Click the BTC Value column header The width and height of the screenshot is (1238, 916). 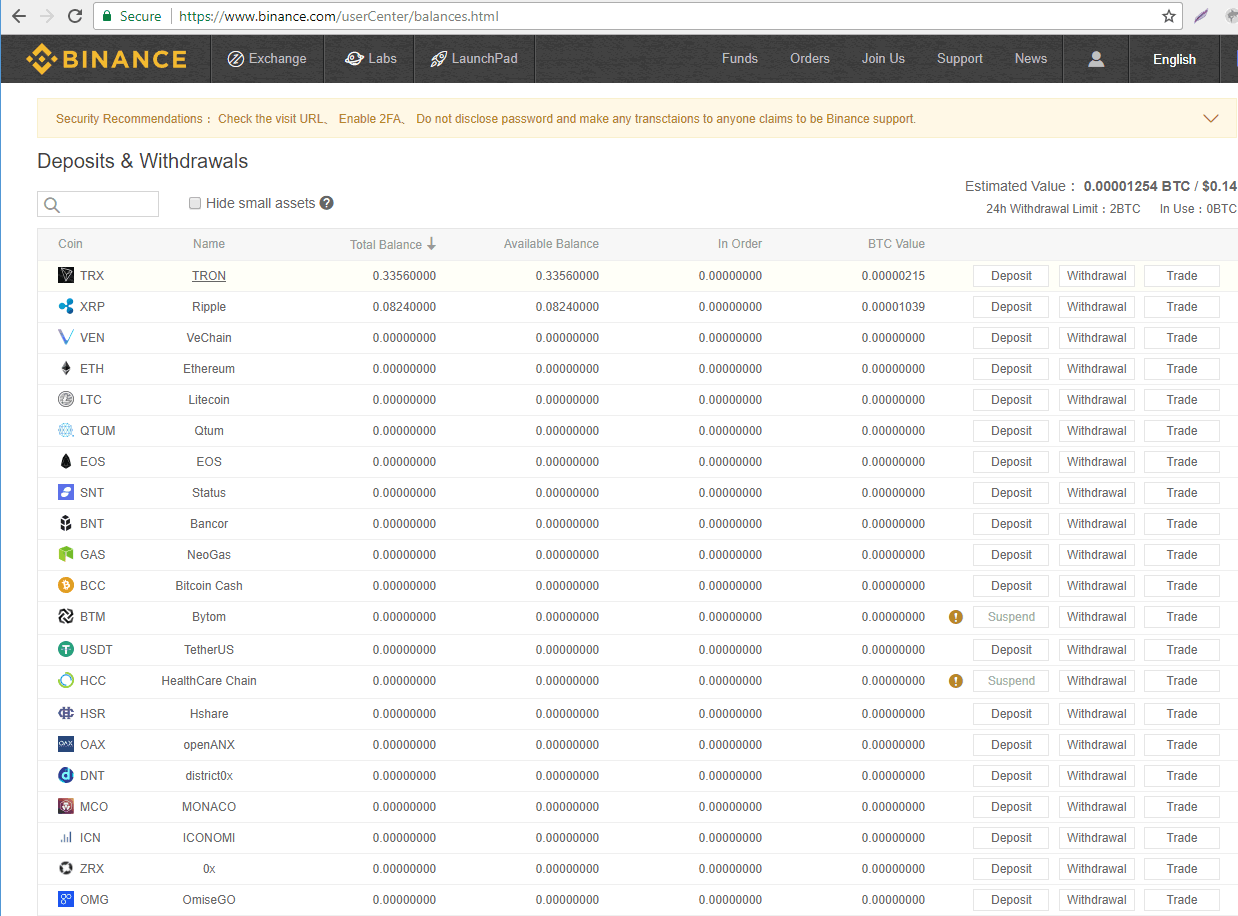click(x=896, y=244)
